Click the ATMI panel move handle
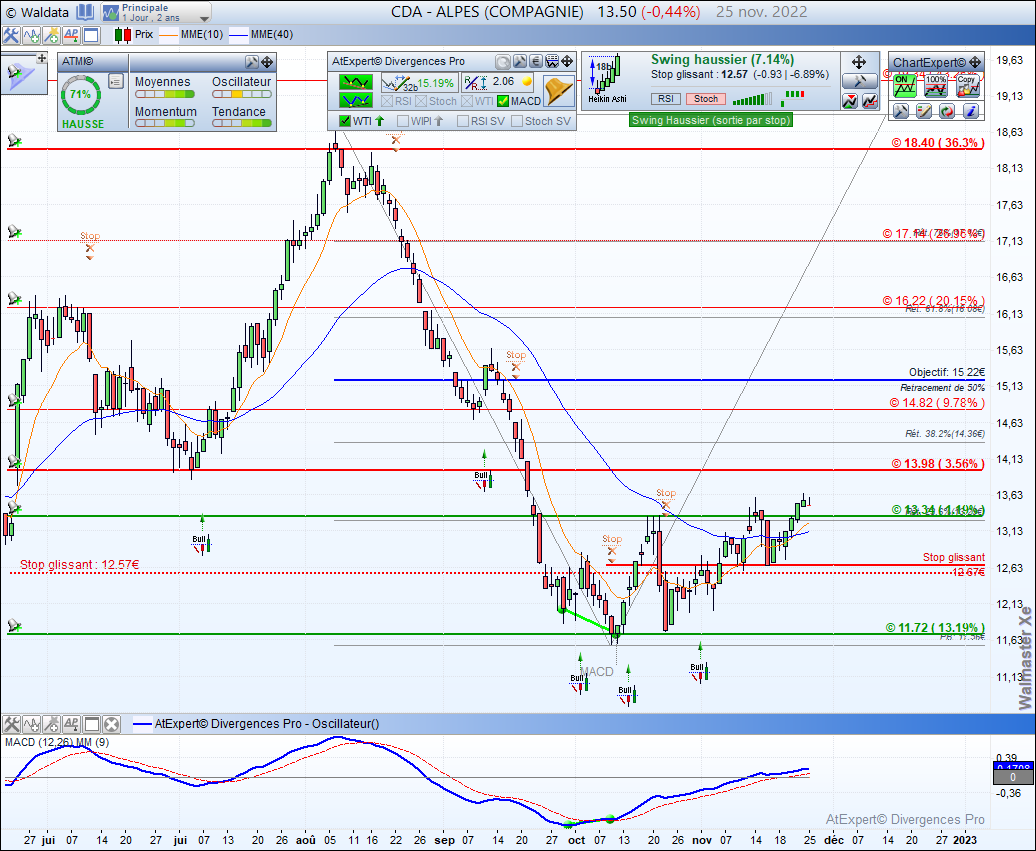Image resolution: width=1036 pixels, height=851 pixels. [267, 62]
